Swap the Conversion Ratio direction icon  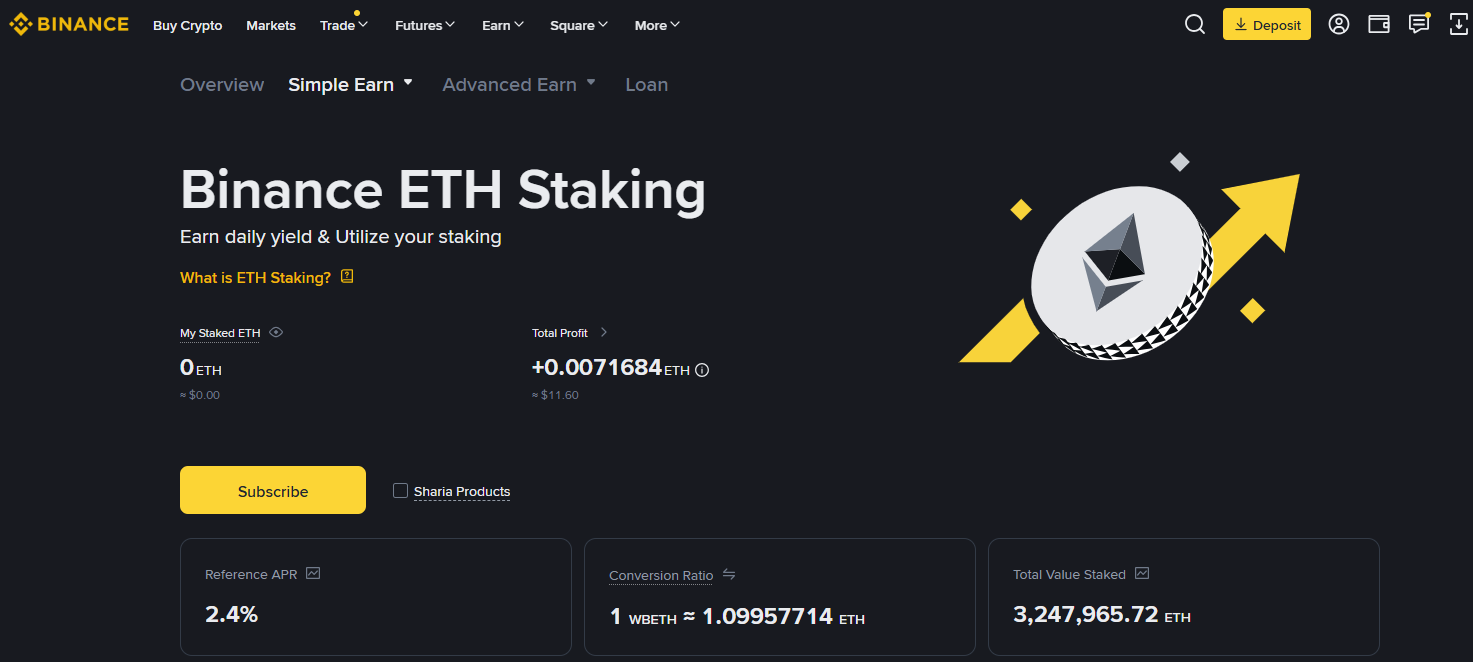(729, 575)
